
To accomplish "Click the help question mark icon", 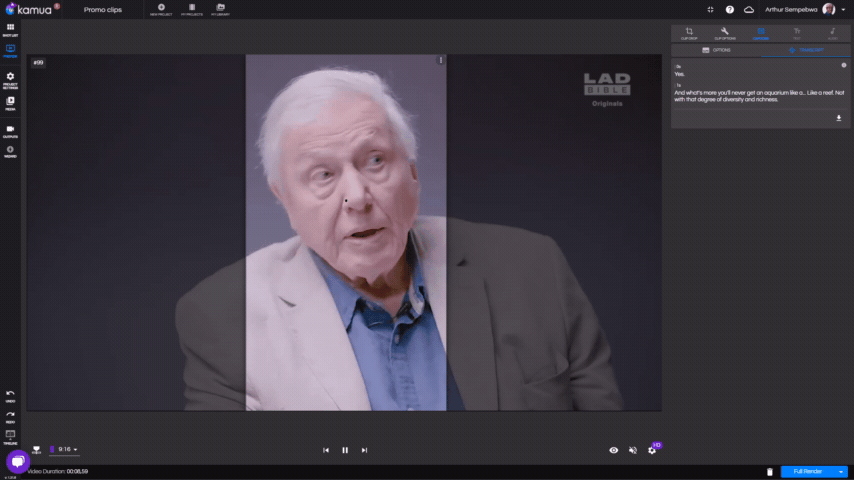I will point(730,9).
